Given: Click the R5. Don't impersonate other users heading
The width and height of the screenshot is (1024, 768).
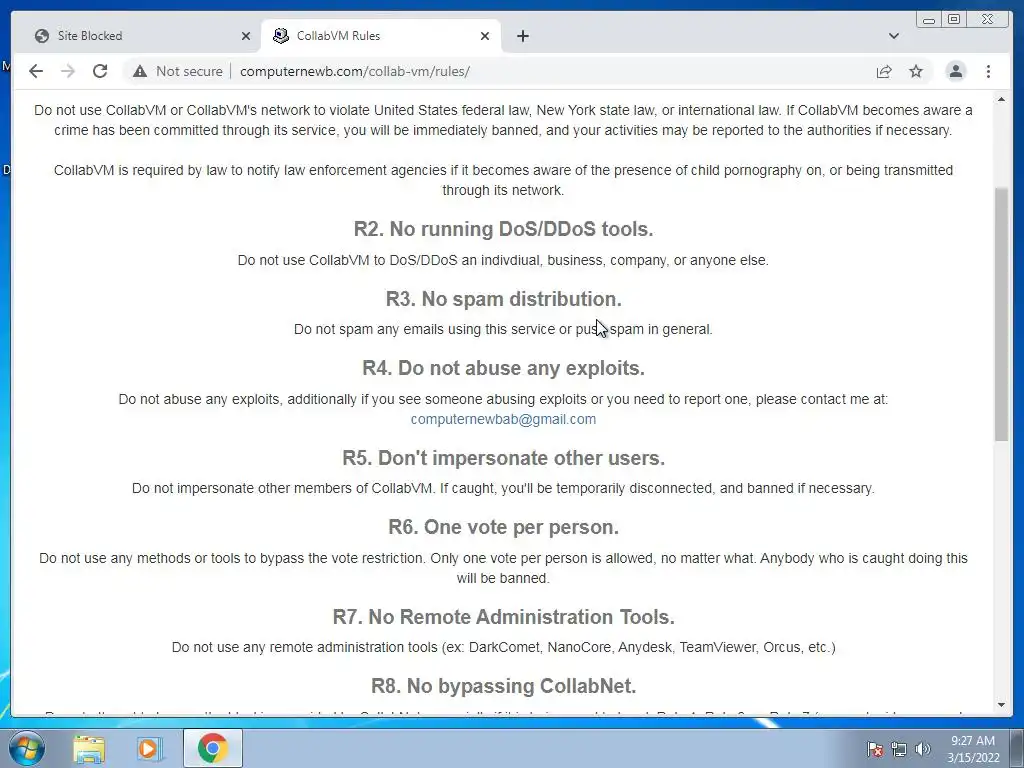Looking at the screenshot, I should click(503, 458).
